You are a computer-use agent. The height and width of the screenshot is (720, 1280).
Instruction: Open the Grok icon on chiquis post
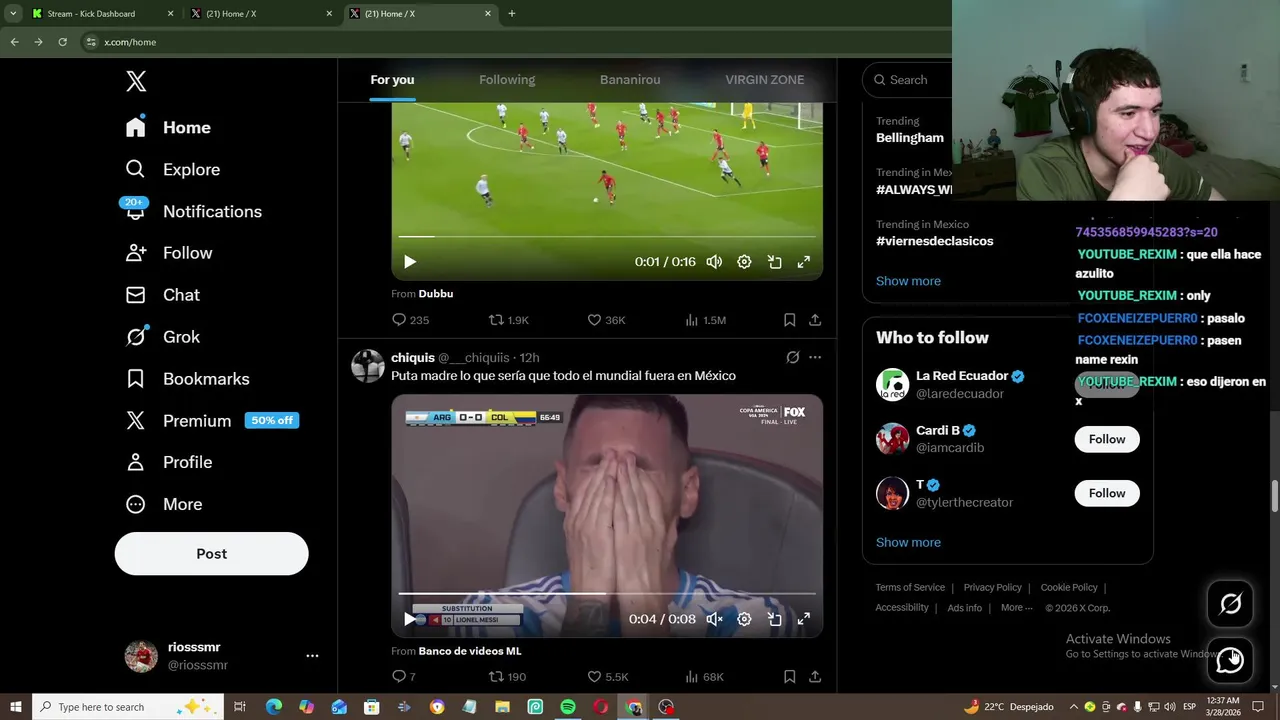(x=793, y=357)
